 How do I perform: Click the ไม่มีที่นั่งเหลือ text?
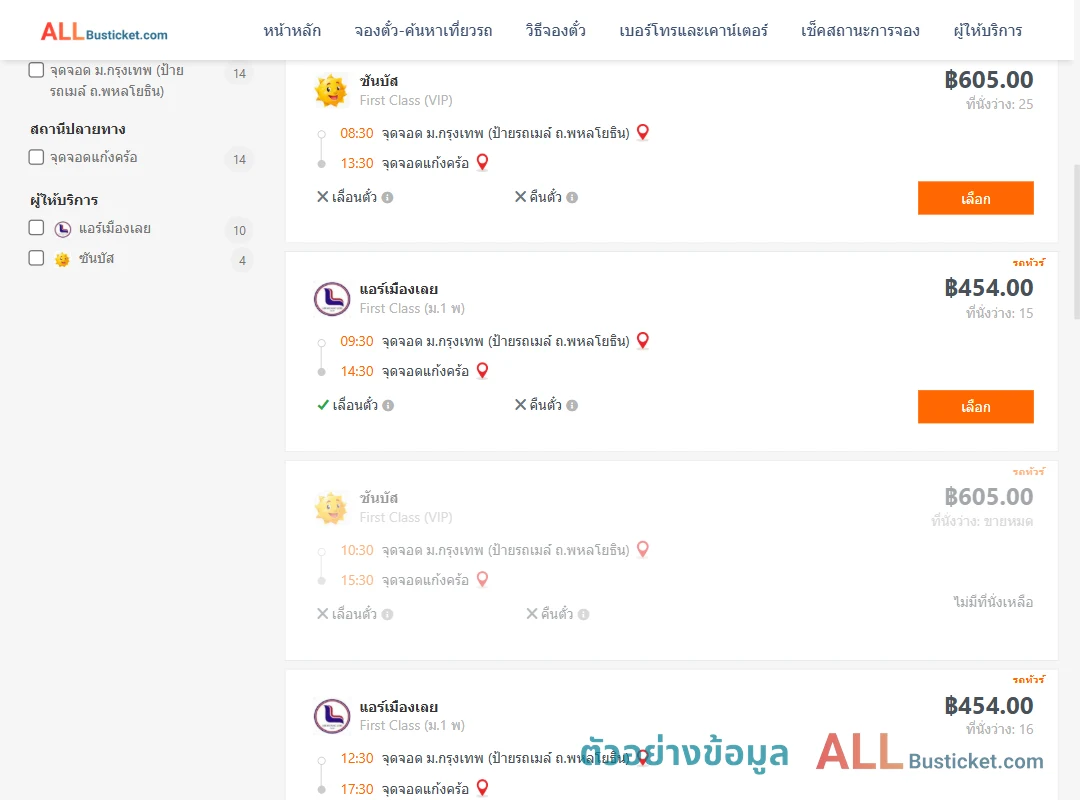pos(993,602)
